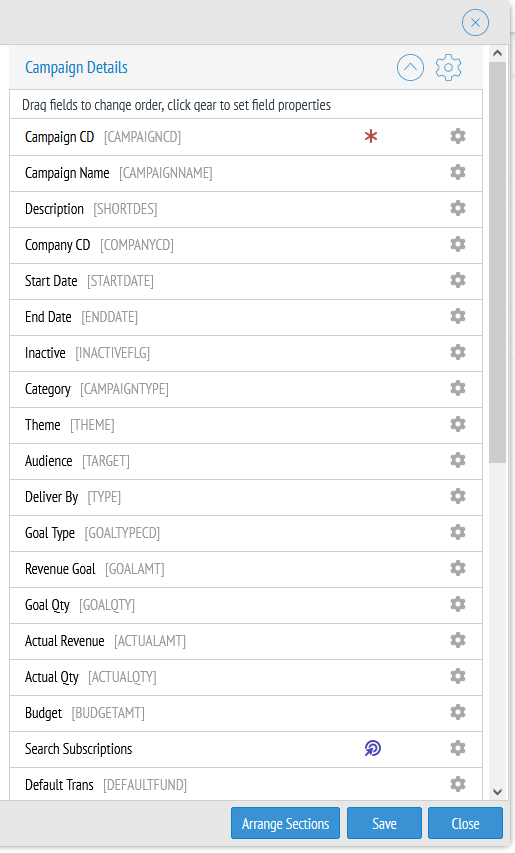Open gear settings for Campaign CD field
The width and height of the screenshot is (515, 853).
pos(458,136)
